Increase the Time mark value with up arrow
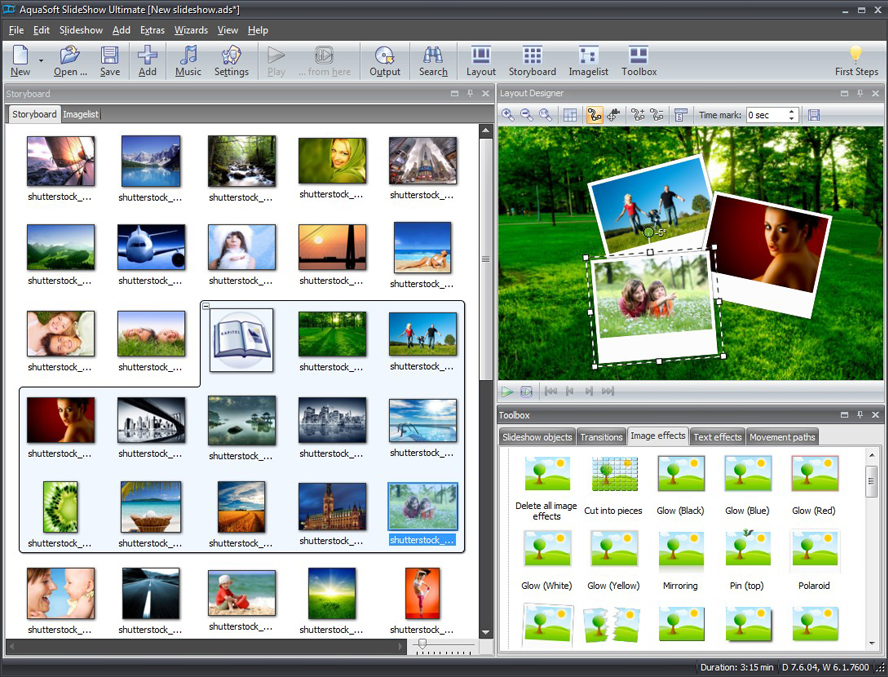Image resolution: width=888 pixels, height=677 pixels. (792, 111)
